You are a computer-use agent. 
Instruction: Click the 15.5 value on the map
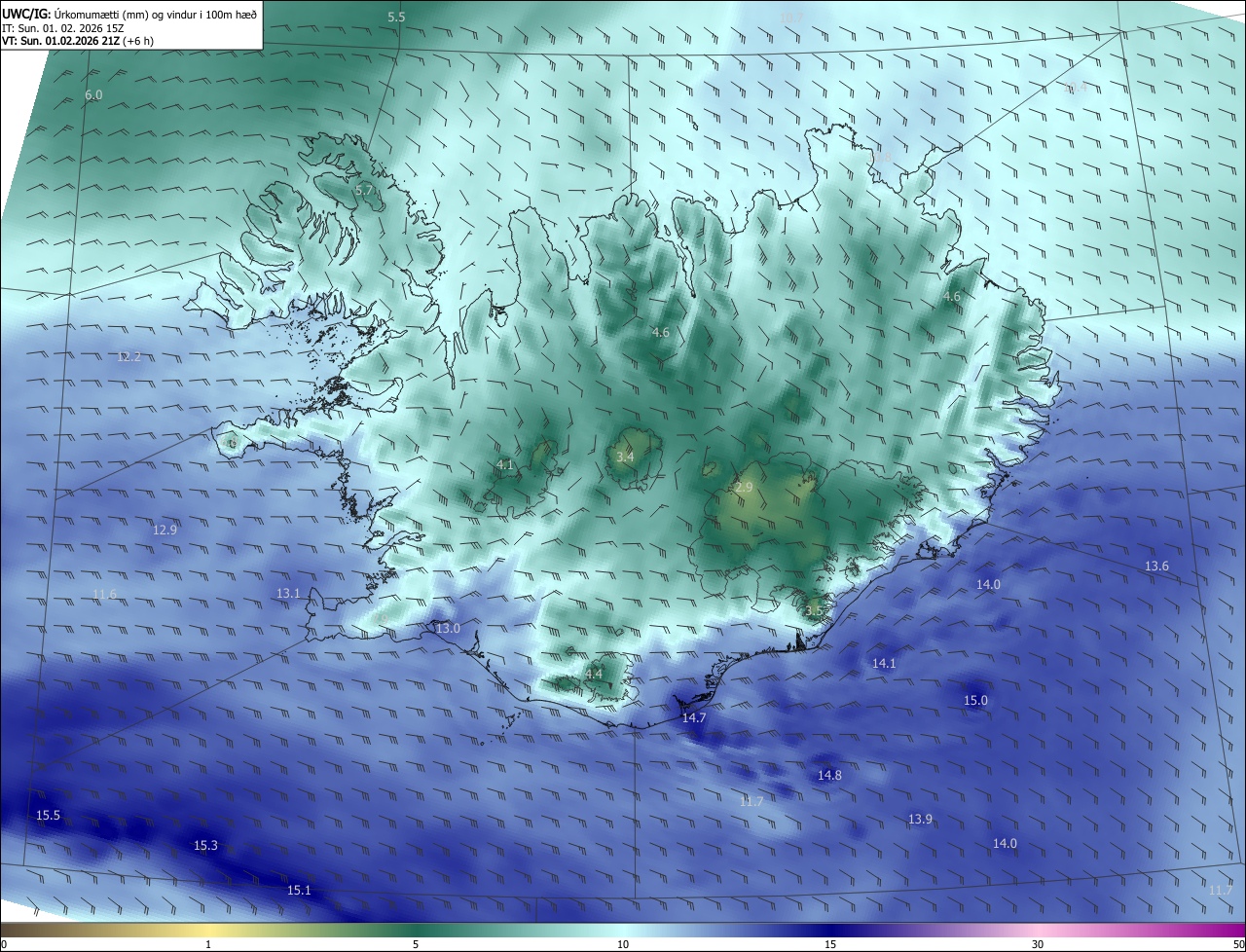(48, 816)
